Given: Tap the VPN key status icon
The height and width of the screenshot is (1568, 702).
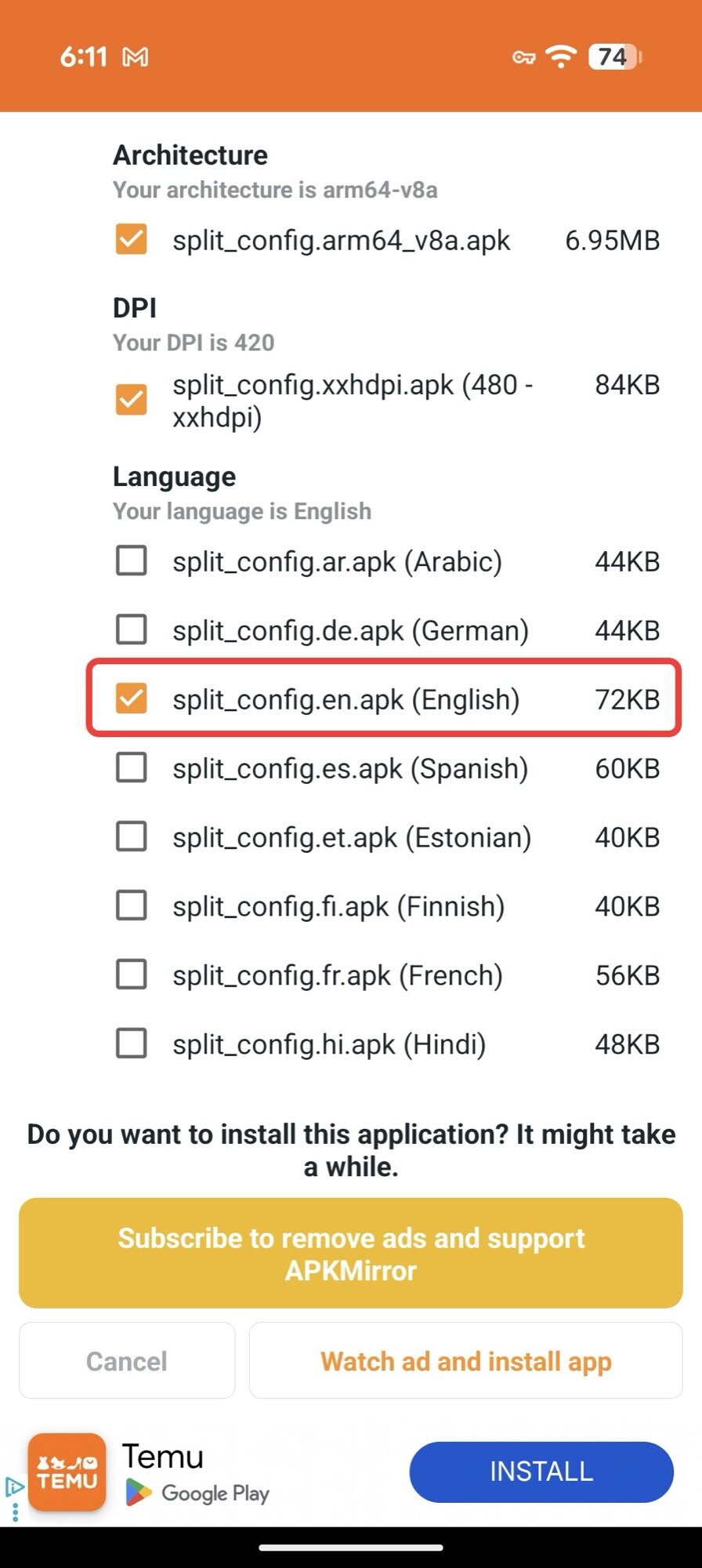Looking at the screenshot, I should point(523,57).
